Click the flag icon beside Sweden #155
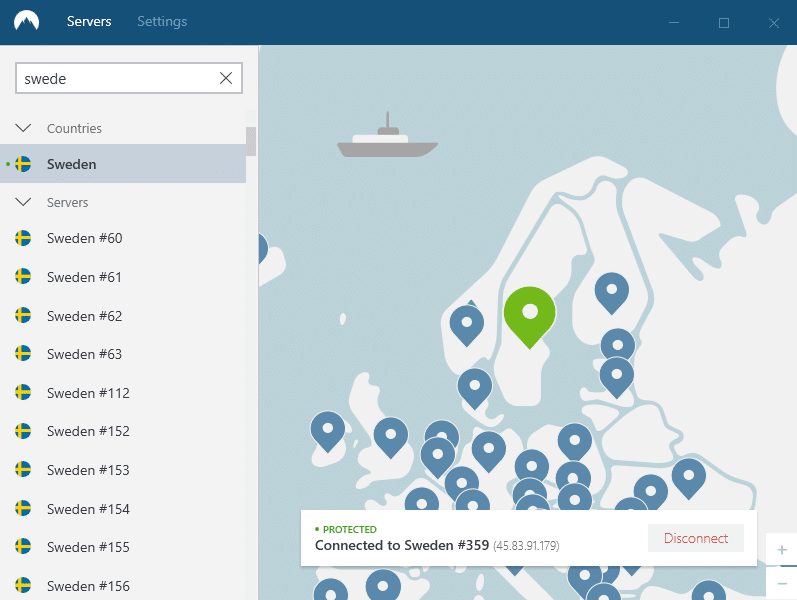This screenshot has height=600, width=797. [23, 547]
